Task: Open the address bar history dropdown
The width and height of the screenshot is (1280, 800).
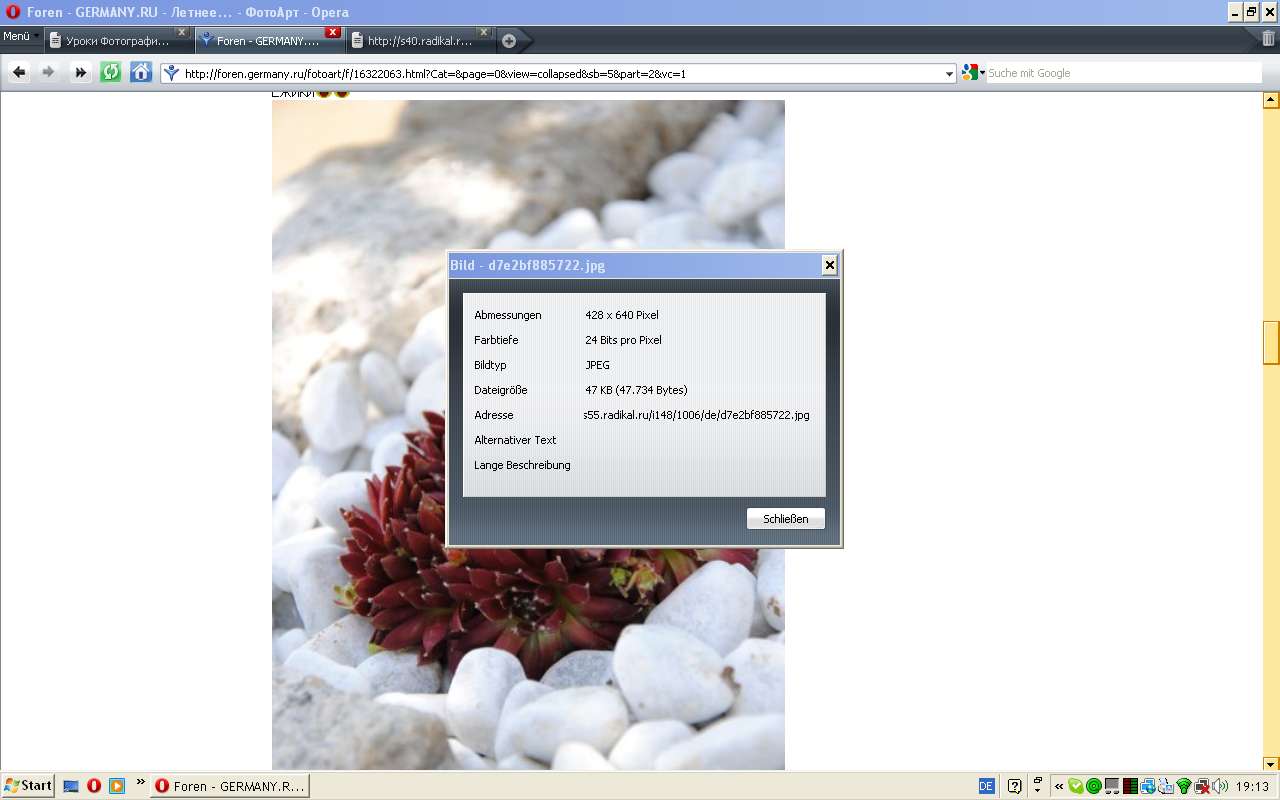Action: pyautogui.click(x=949, y=73)
